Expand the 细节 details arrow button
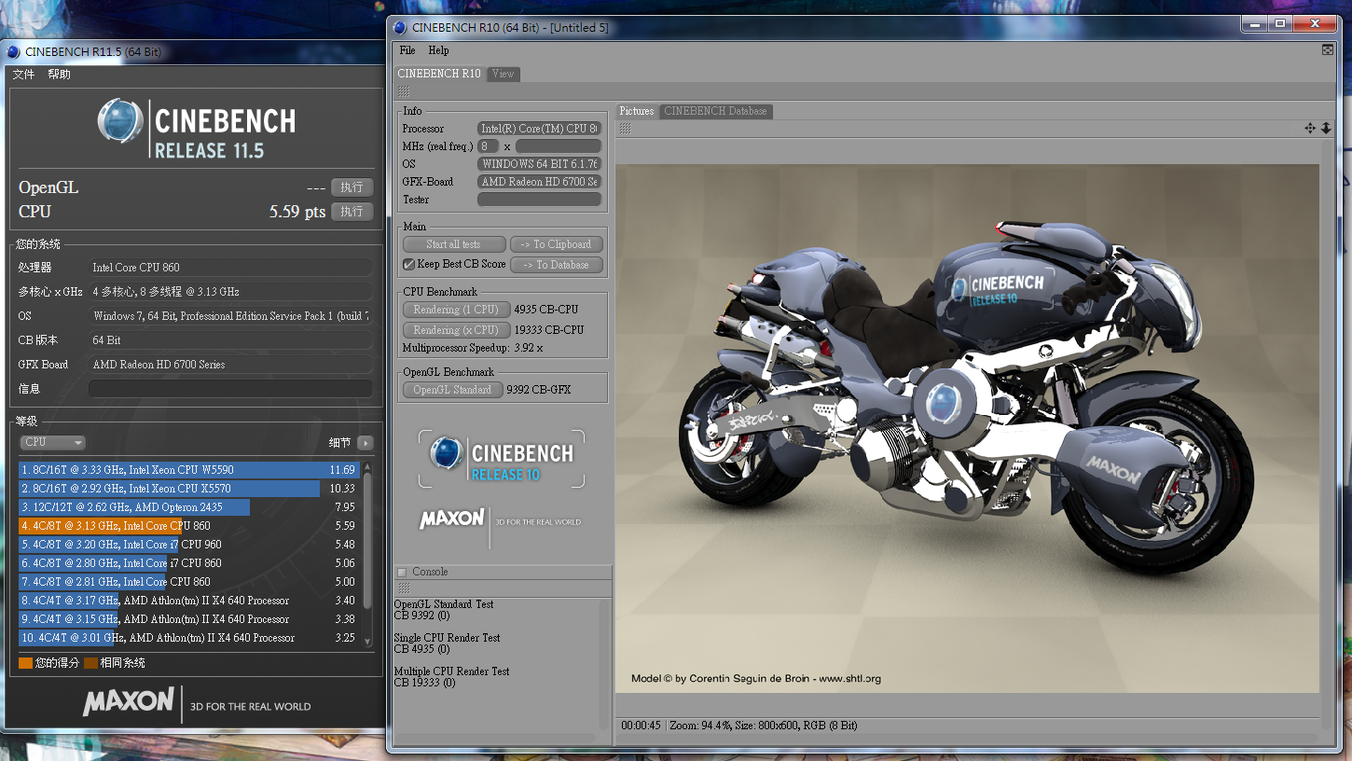Viewport: 1352px width, 761px height. pyautogui.click(x=365, y=442)
